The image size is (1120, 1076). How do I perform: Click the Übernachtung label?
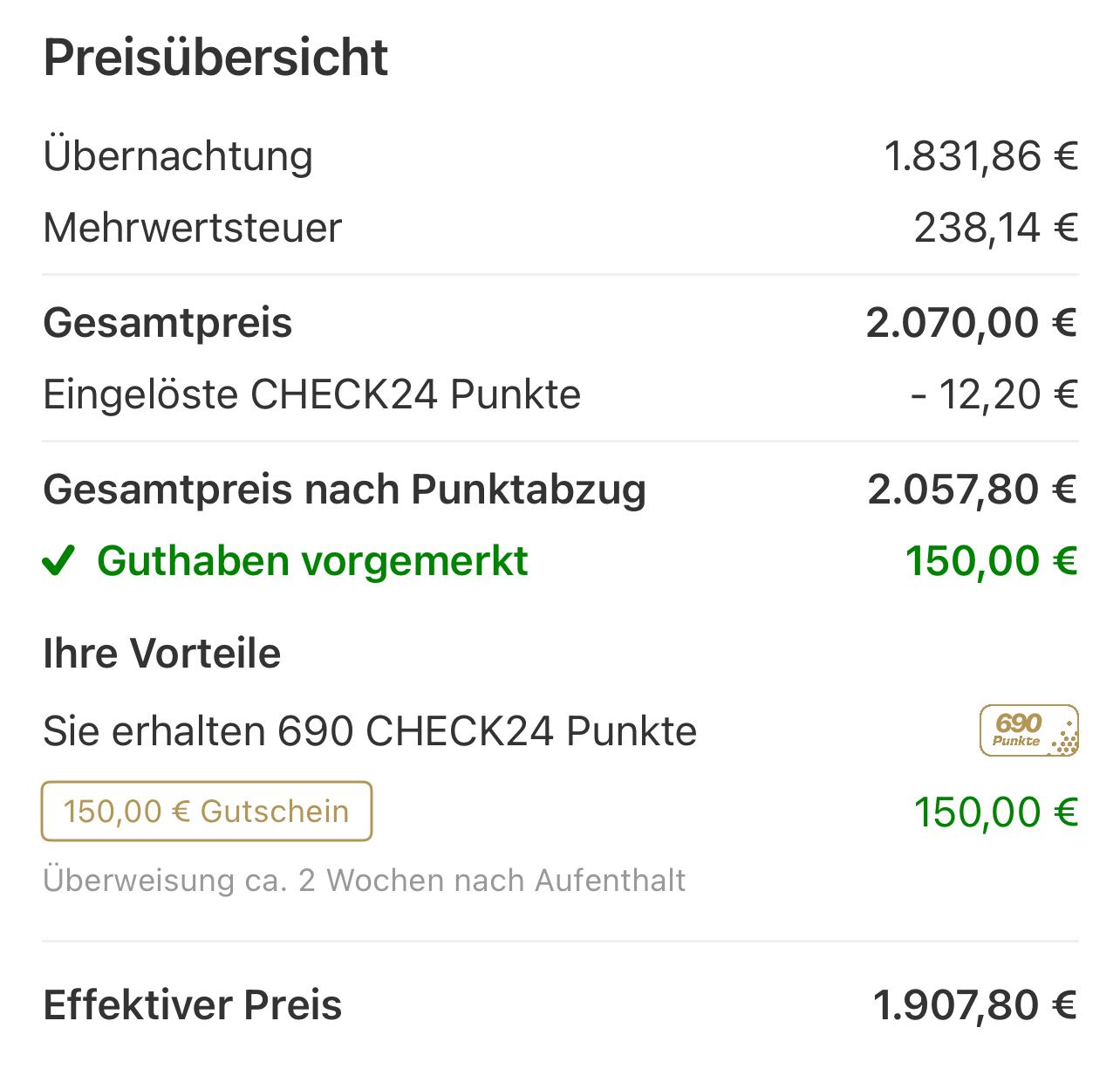(x=178, y=156)
